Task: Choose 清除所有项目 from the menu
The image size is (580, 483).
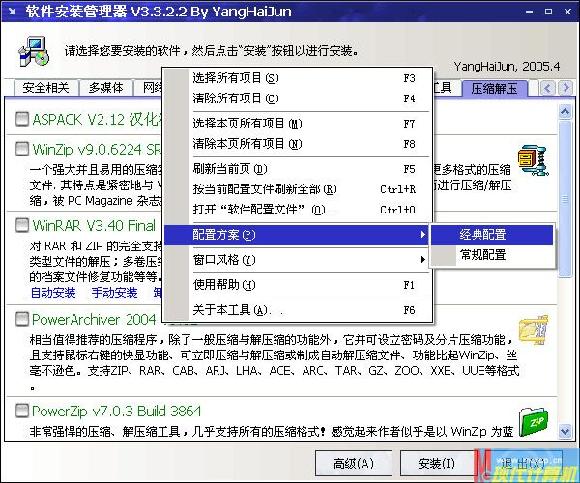Action: (x=296, y=98)
